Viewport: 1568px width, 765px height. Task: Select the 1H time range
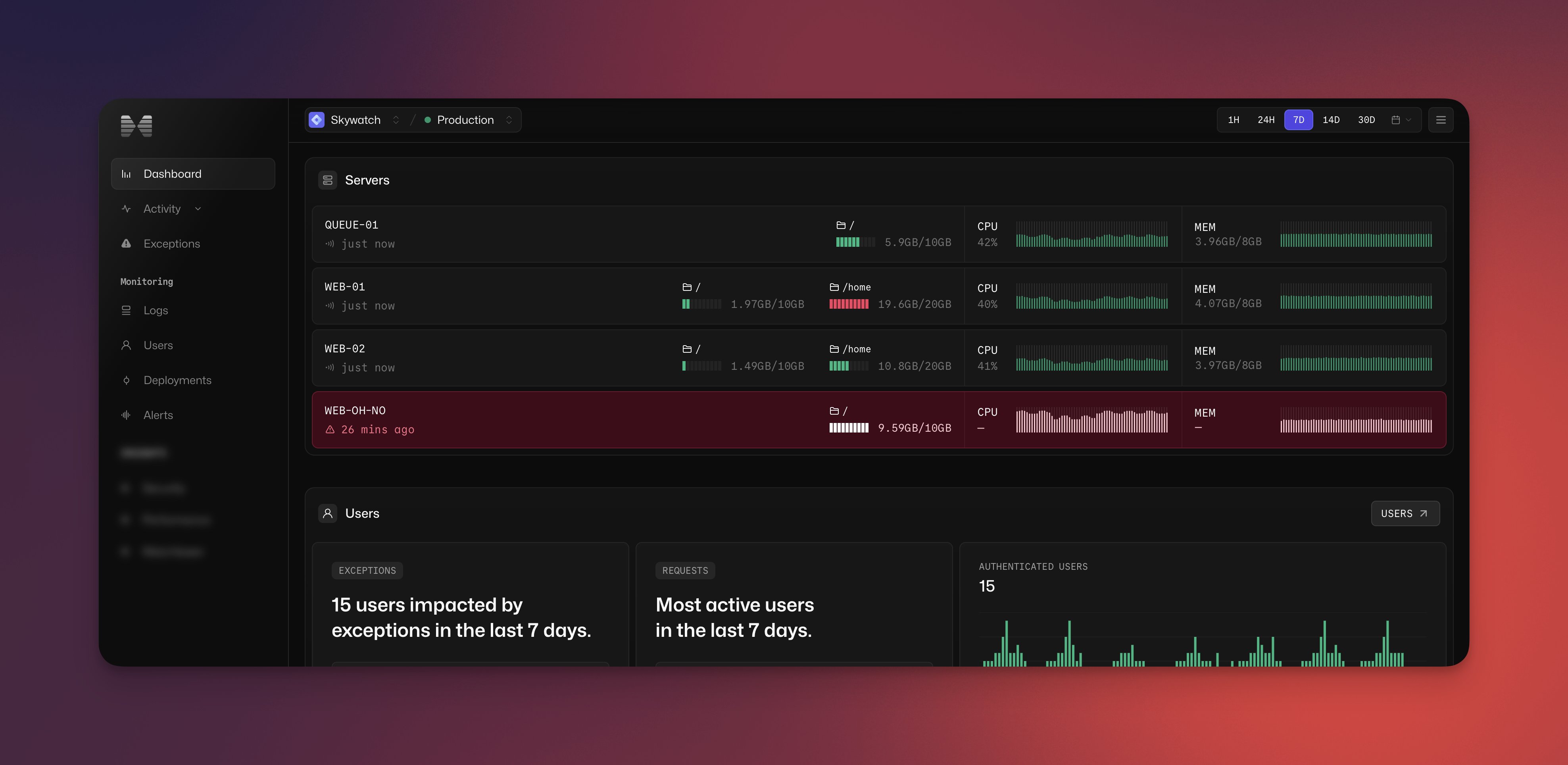(1233, 120)
